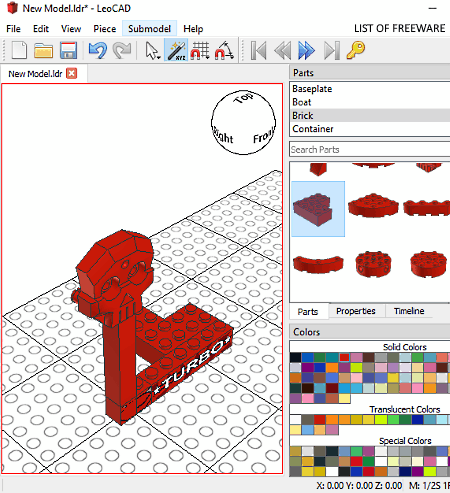Select the arrow Select tool
This screenshot has height=493, width=450.
[x=153, y=50]
